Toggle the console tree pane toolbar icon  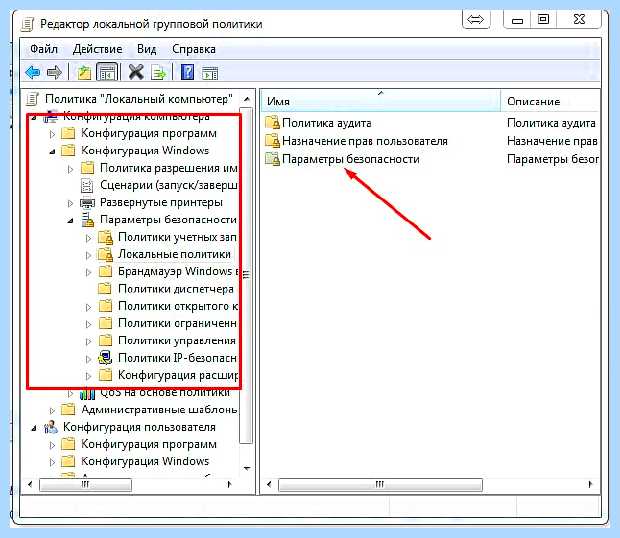(x=107, y=73)
